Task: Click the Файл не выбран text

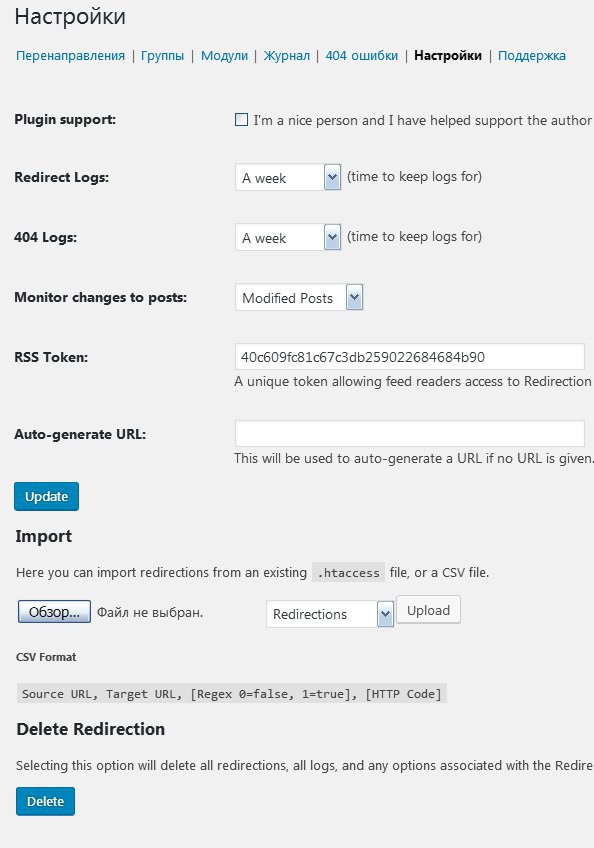Action: click(150, 613)
